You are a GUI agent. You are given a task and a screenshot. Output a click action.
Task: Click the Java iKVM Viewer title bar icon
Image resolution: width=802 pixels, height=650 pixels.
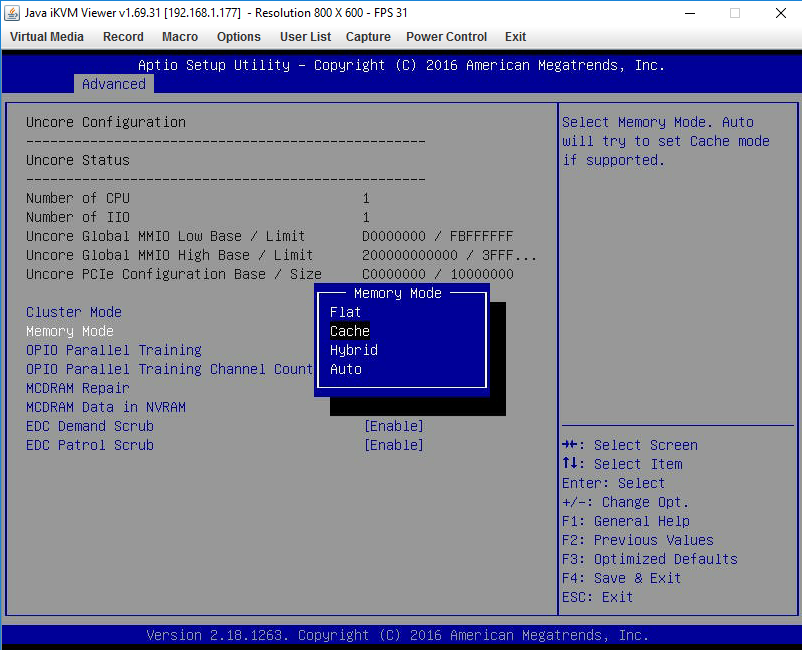coord(13,13)
